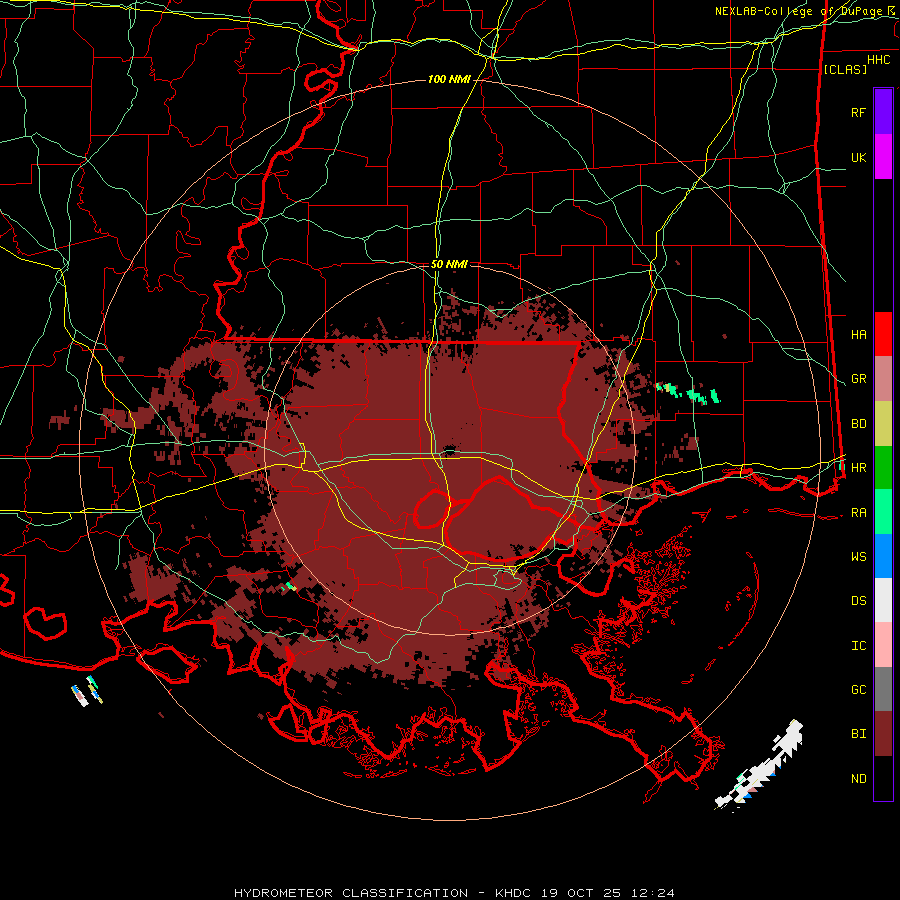Click the GR legend label
This screenshot has width=900, height=900.
point(858,379)
